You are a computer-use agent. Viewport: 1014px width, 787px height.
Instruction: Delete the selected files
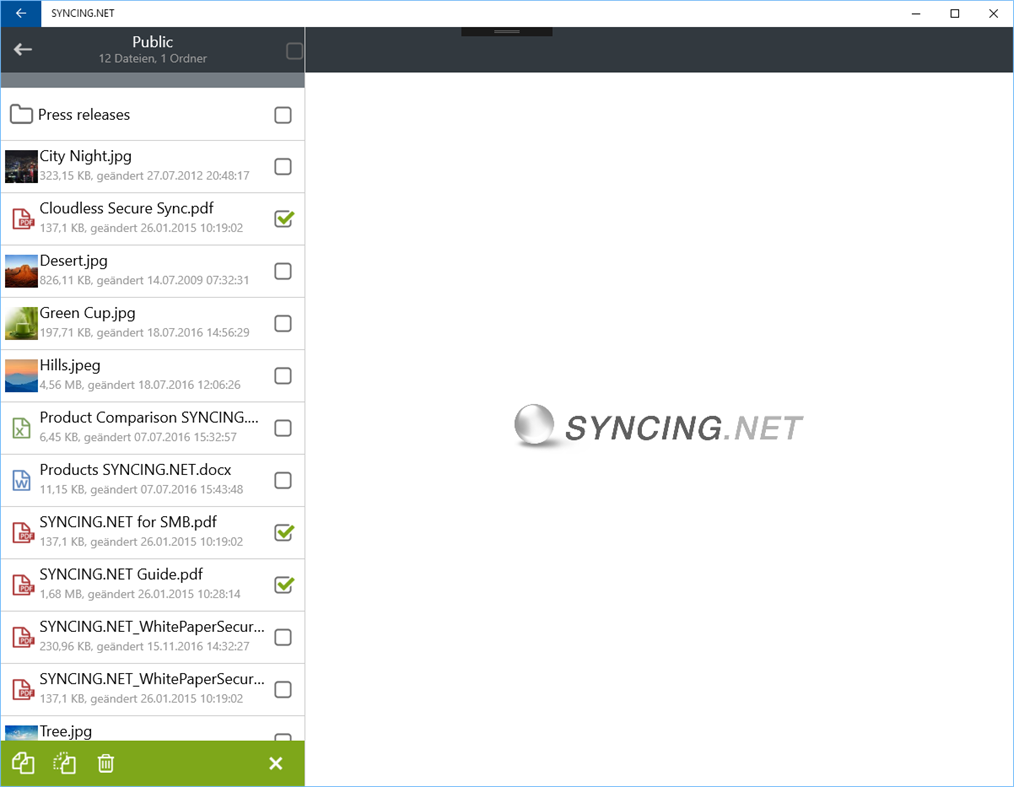click(x=105, y=763)
